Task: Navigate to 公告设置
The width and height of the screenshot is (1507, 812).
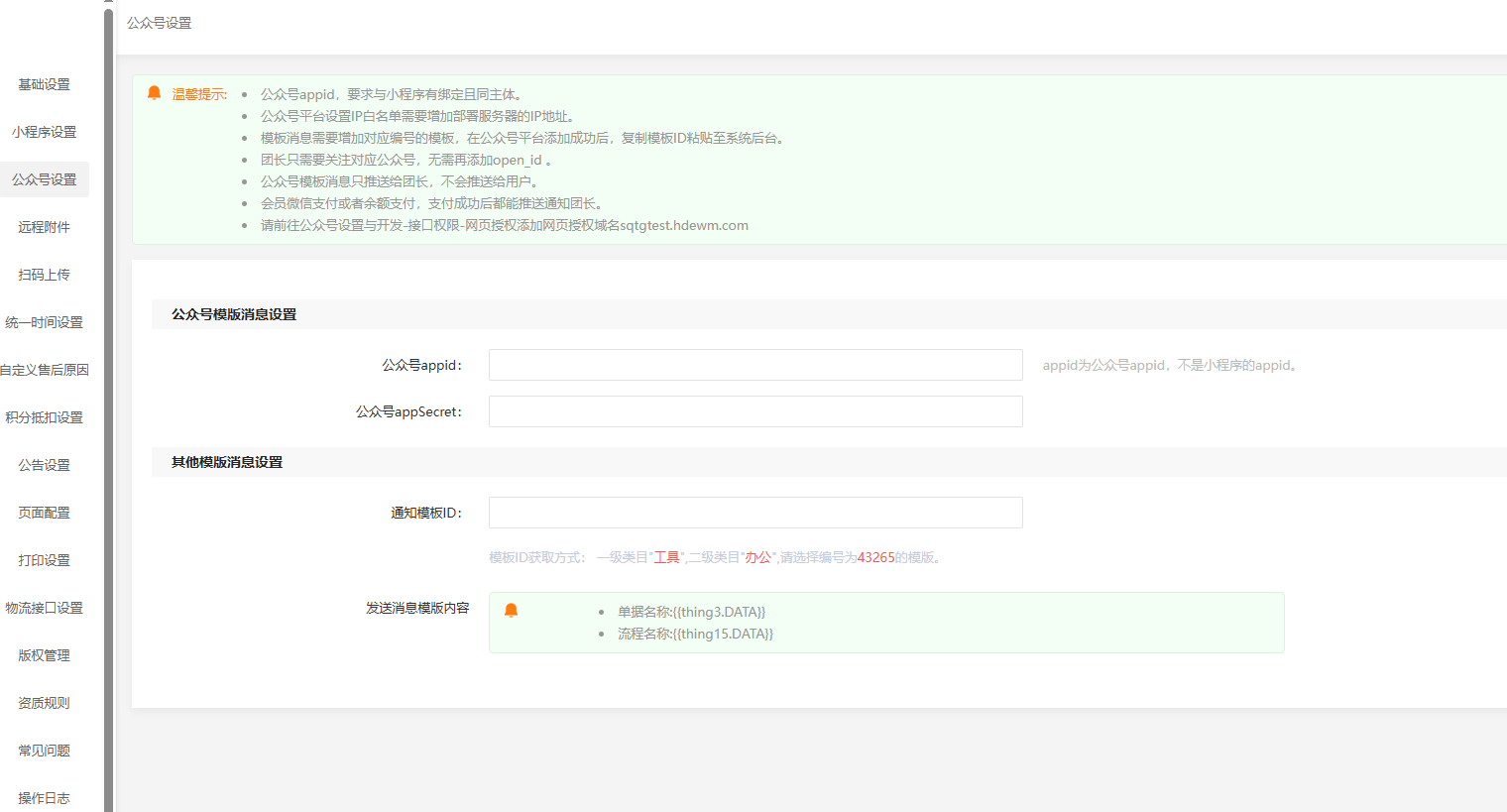Action: click(45, 465)
